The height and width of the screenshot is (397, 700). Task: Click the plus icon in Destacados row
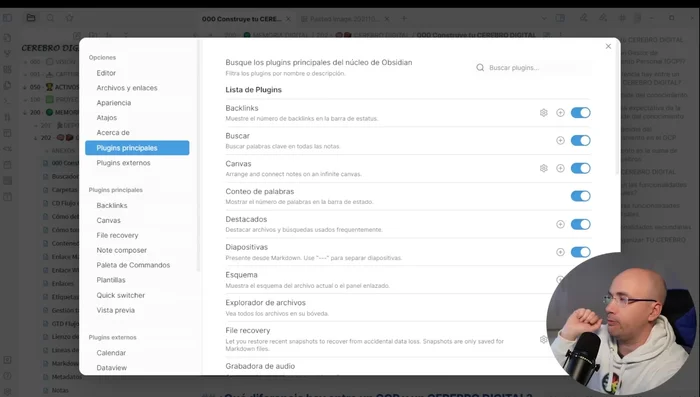tap(560, 224)
